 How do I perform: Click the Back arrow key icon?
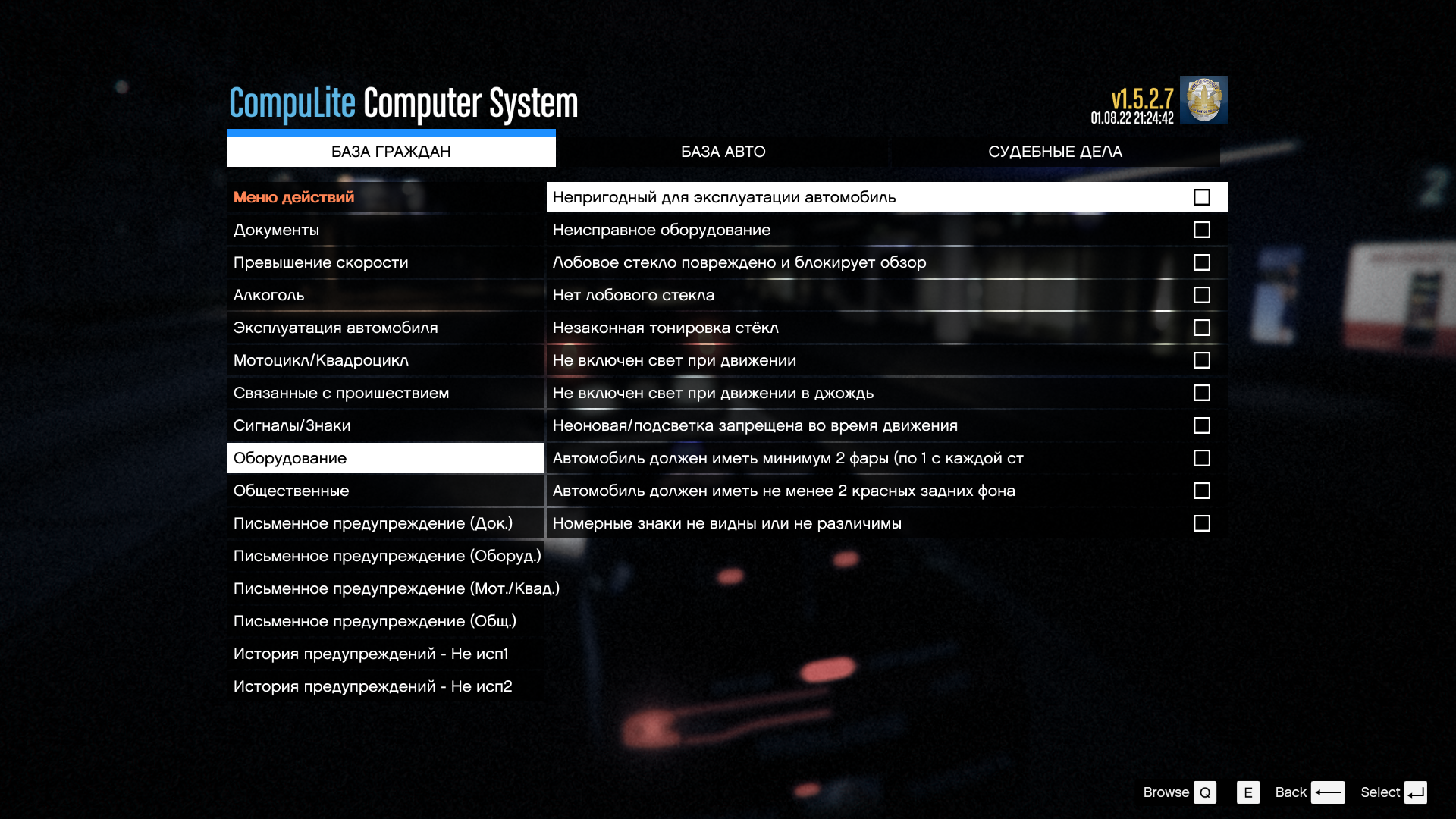(1328, 792)
